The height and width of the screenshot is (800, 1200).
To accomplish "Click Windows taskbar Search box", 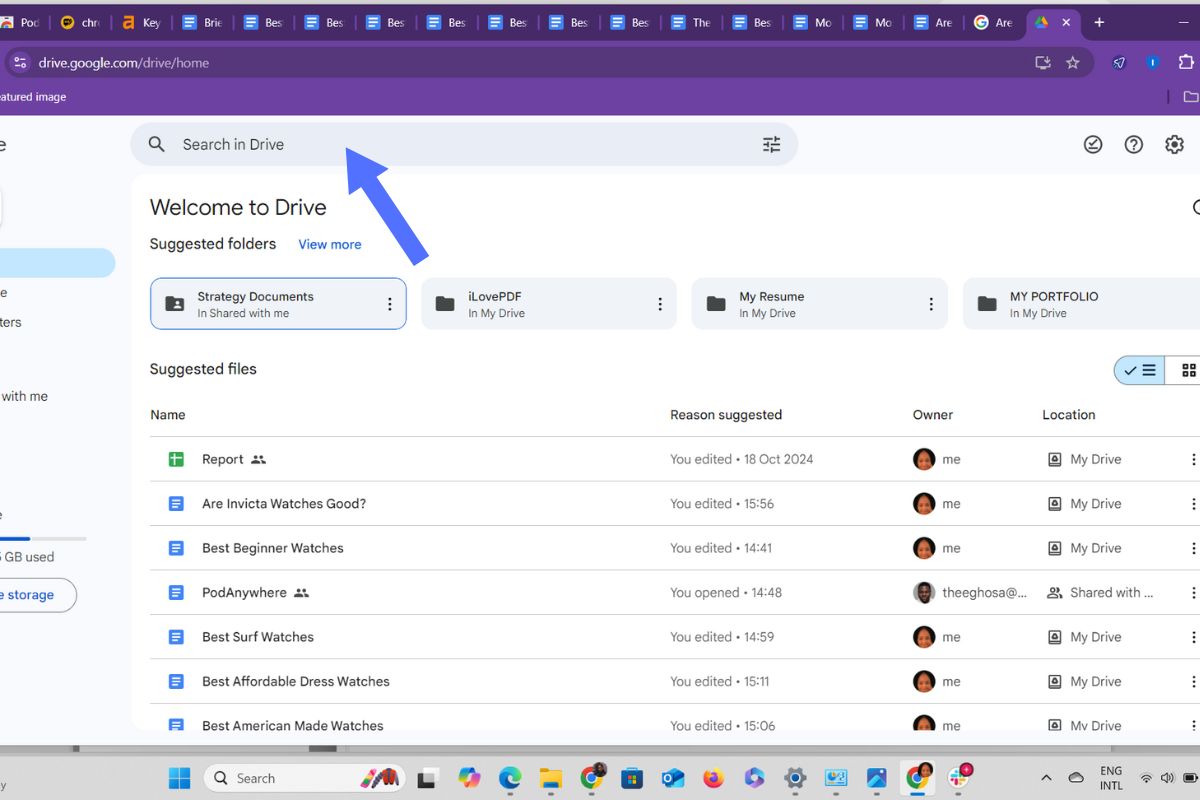I will 304,778.
